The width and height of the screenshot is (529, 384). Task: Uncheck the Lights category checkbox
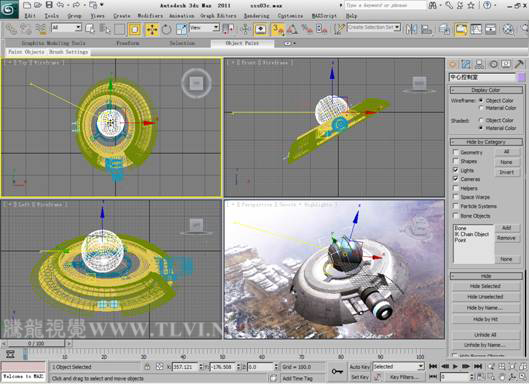455,170
